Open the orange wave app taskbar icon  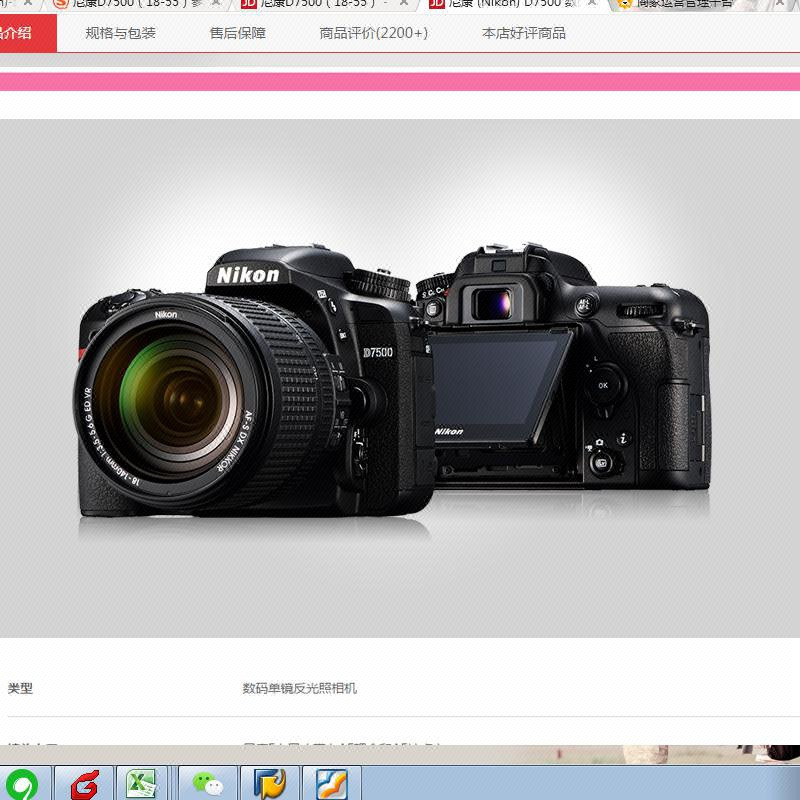[x=332, y=784]
